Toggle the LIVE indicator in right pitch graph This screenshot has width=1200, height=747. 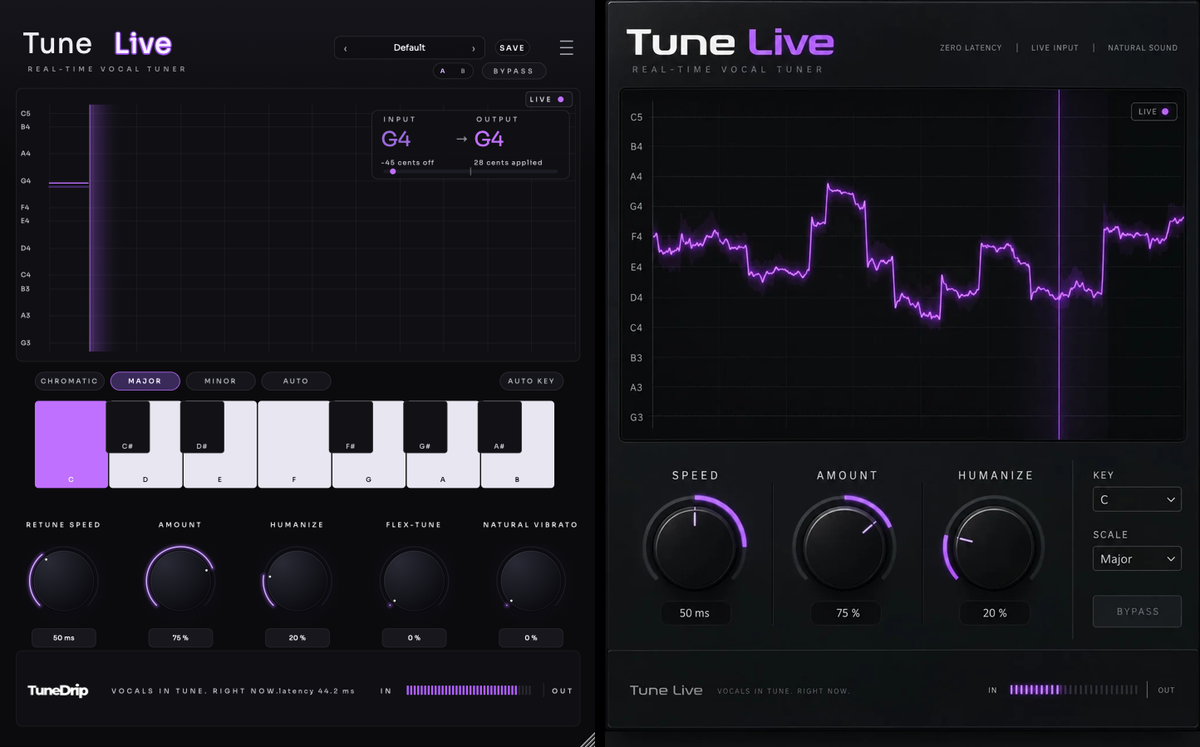click(x=1153, y=112)
